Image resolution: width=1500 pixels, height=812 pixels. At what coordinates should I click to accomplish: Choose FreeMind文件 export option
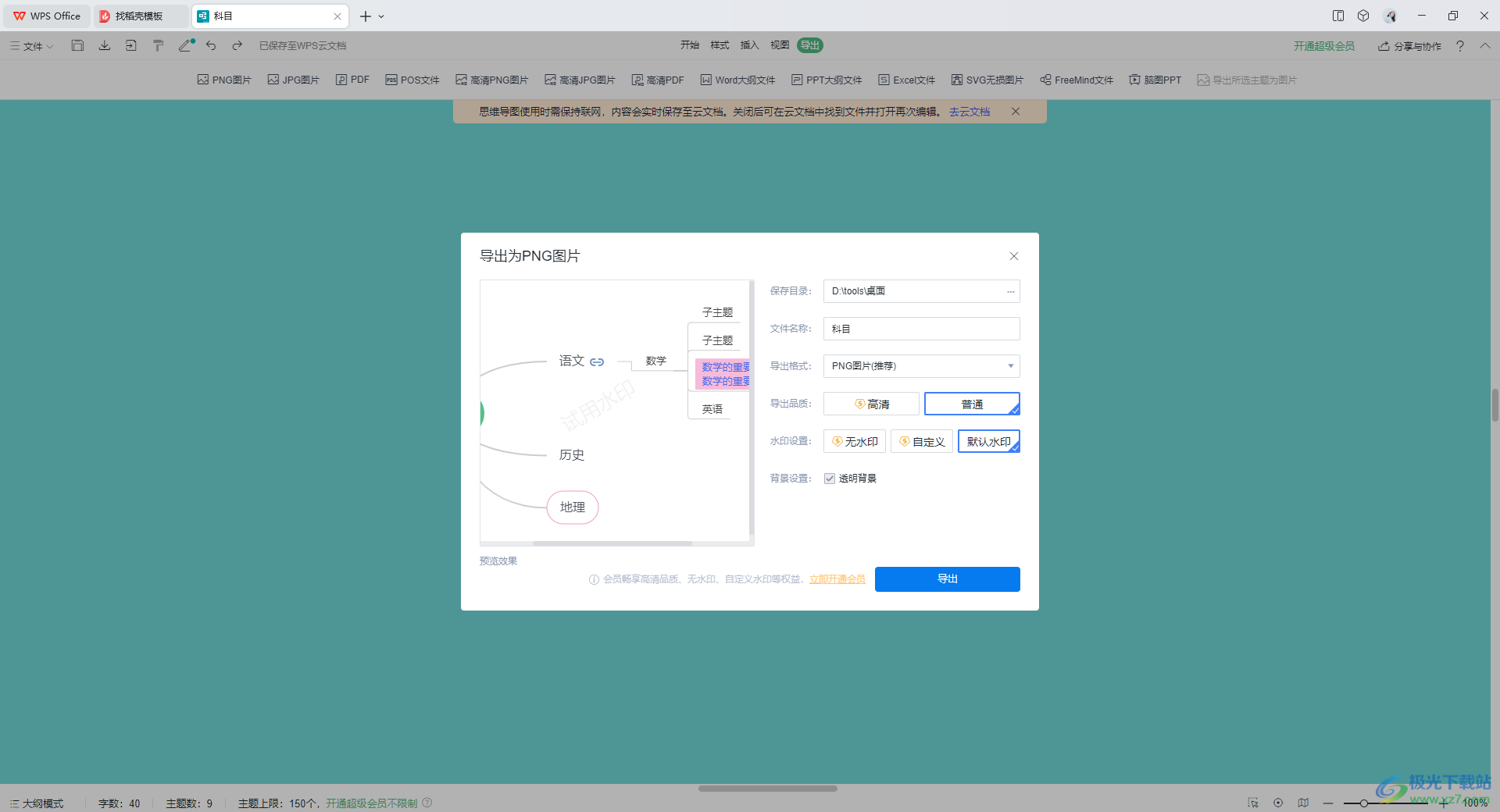point(1077,80)
